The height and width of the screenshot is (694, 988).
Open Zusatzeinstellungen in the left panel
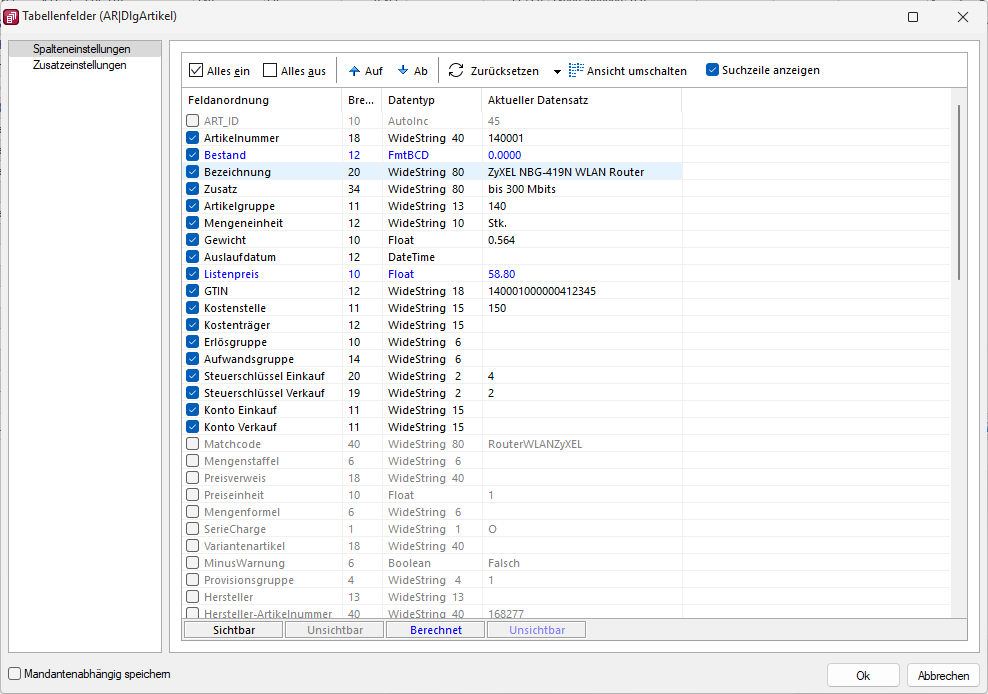(80, 65)
